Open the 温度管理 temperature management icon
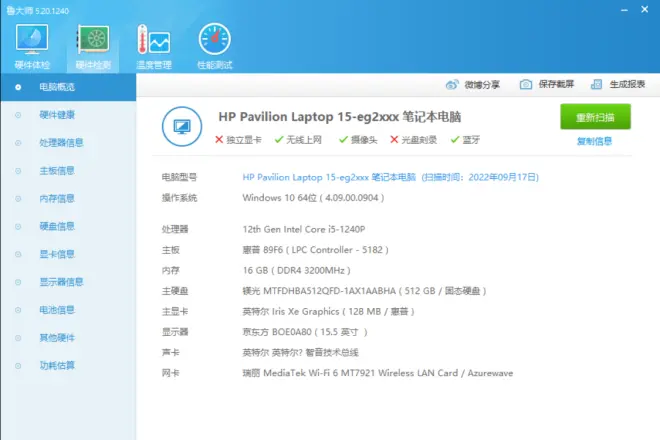660x440 pixels. pos(154,39)
